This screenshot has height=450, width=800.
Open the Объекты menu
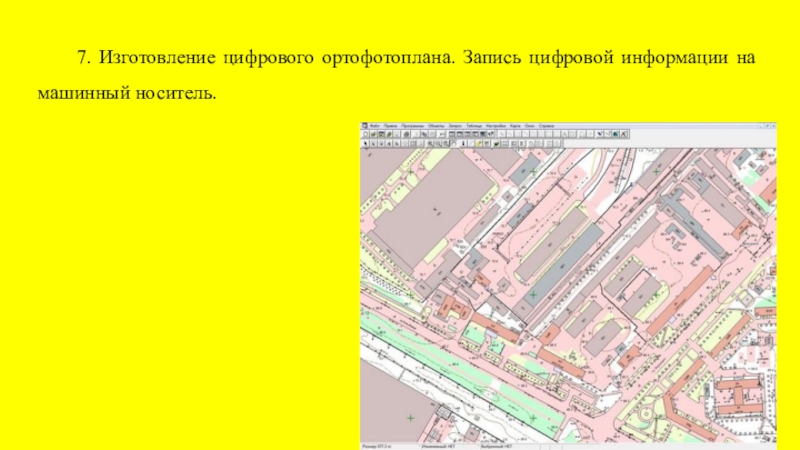coord(436,126)
